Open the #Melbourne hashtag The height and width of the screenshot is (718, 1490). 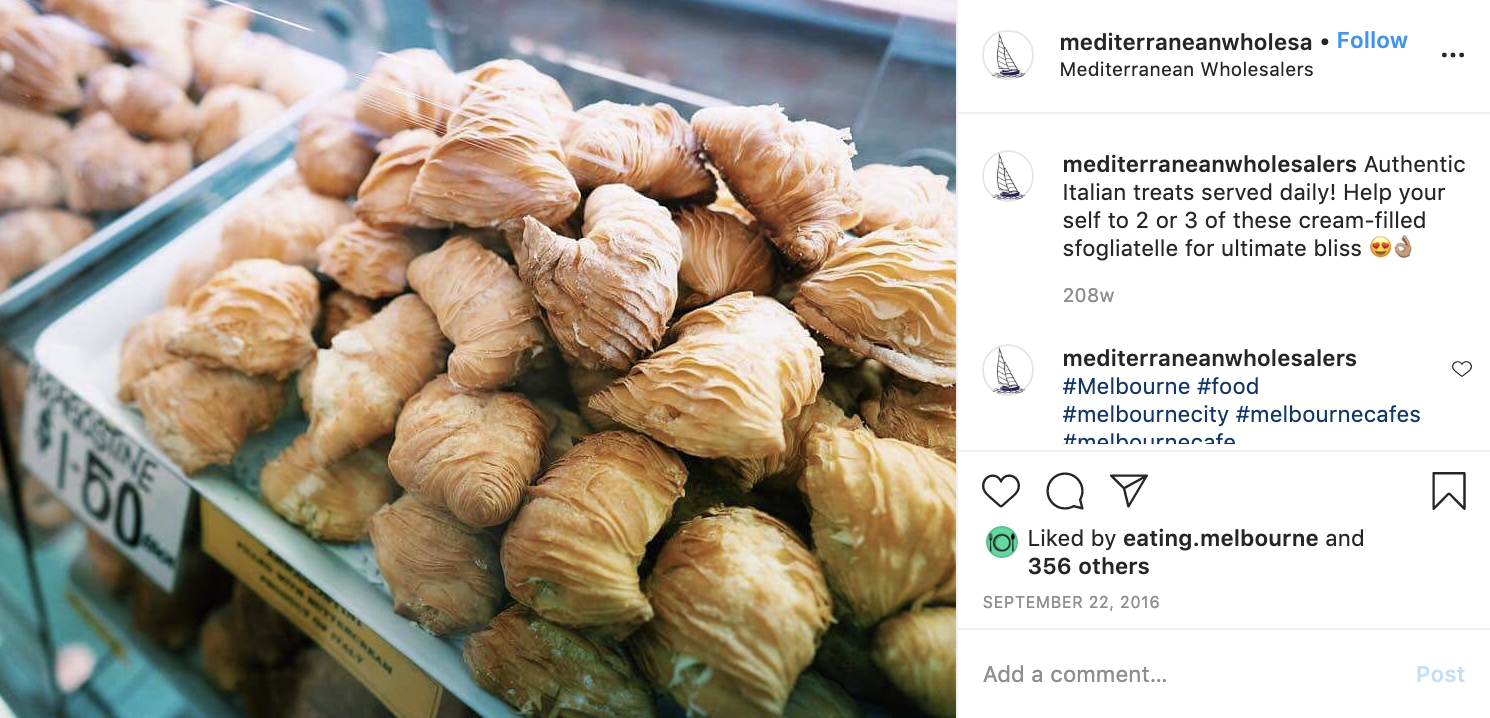tap(1126, 386)
